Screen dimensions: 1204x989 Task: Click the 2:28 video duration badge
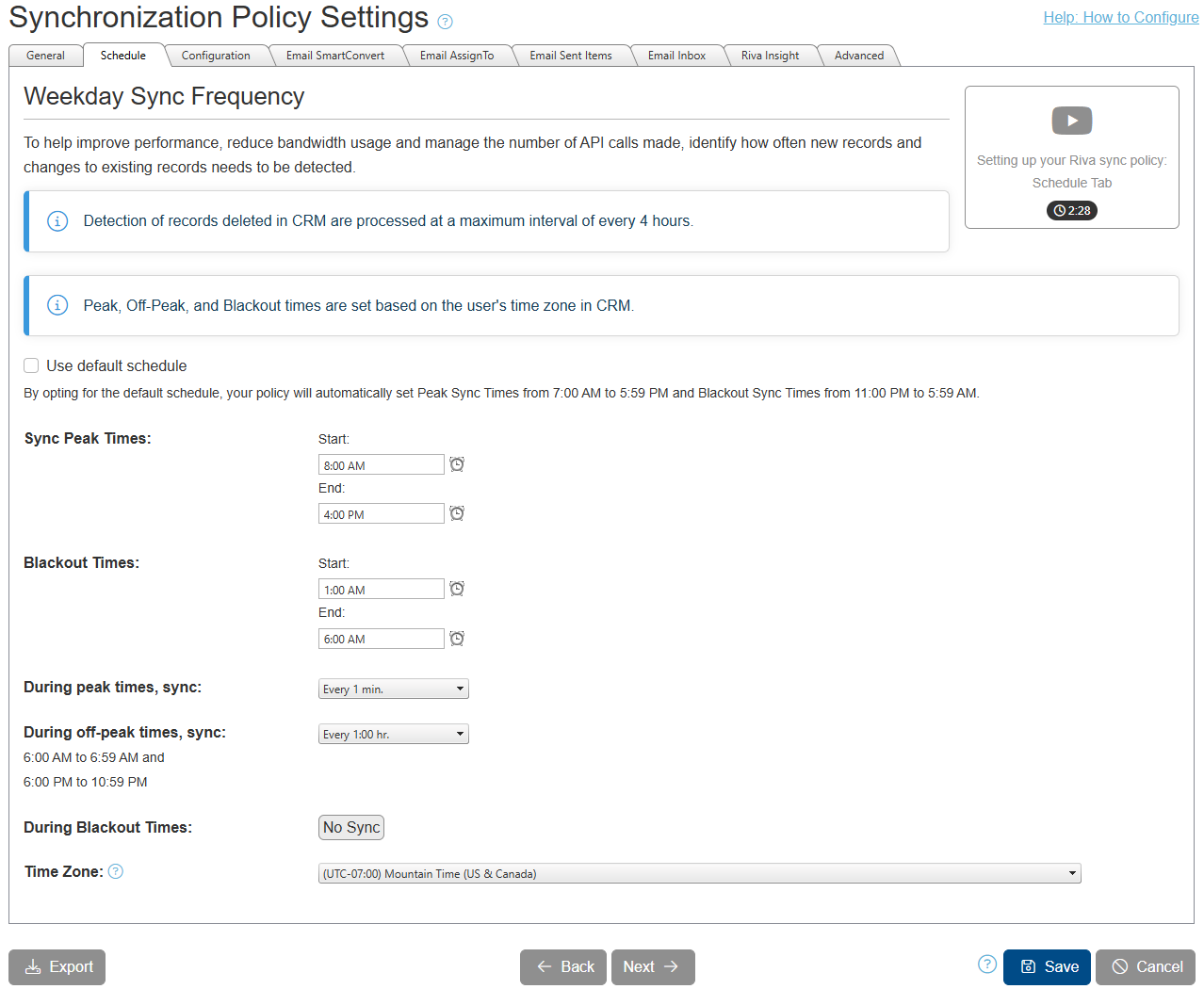point(1071,210)
